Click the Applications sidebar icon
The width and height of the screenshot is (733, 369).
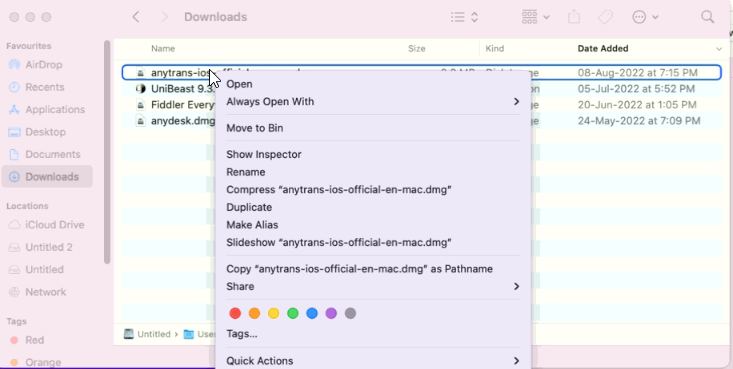point(14,109)
